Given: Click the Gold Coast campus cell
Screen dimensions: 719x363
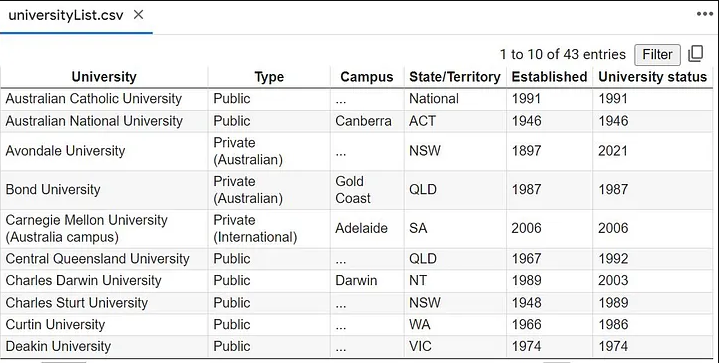Looking at the screenshot, I should coord(353,190).
